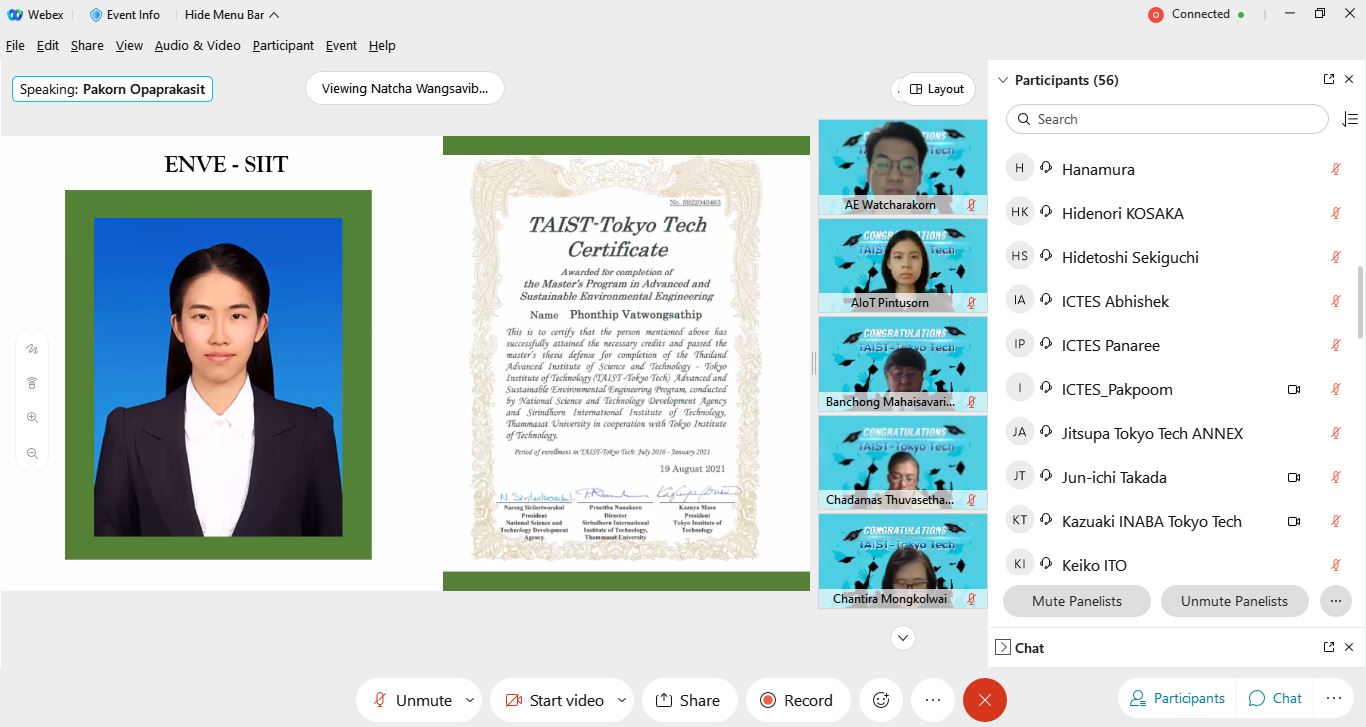Click the zoom in magnifier icon

[x=32, y=418]
